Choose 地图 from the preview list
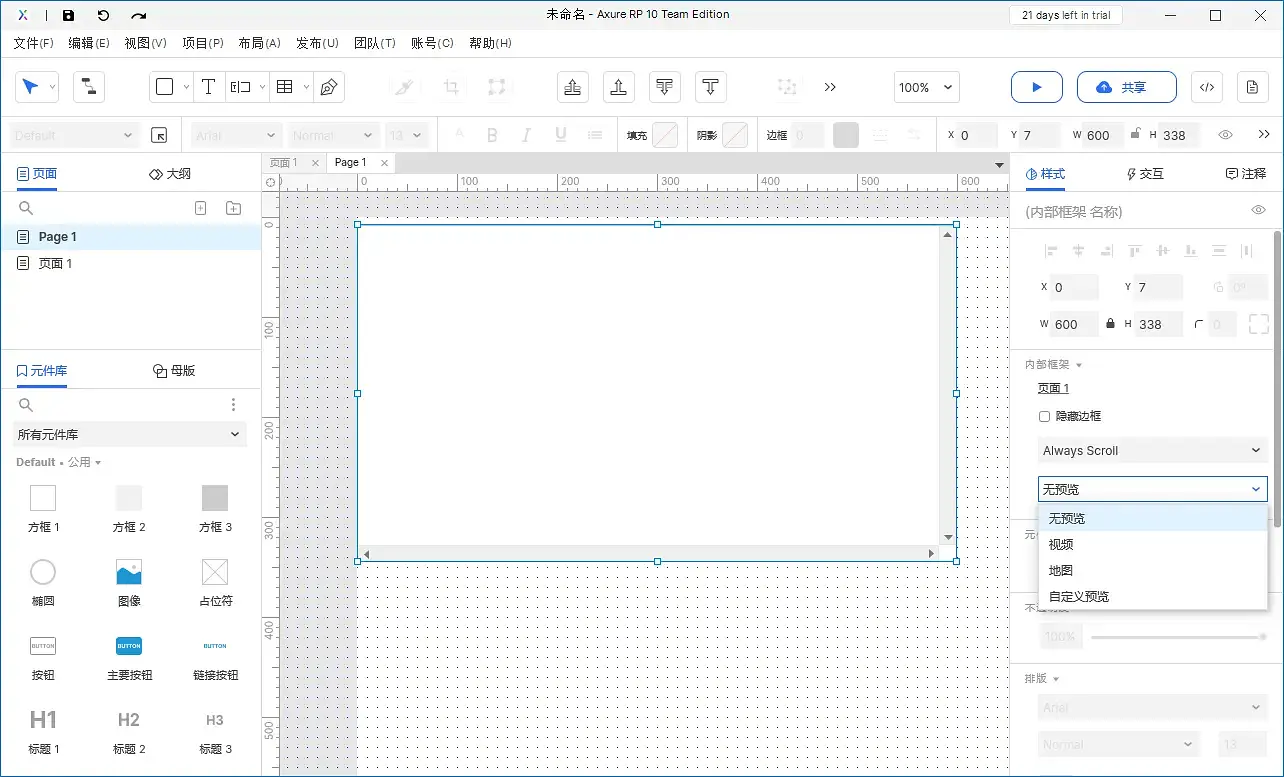 (1154, 570)
